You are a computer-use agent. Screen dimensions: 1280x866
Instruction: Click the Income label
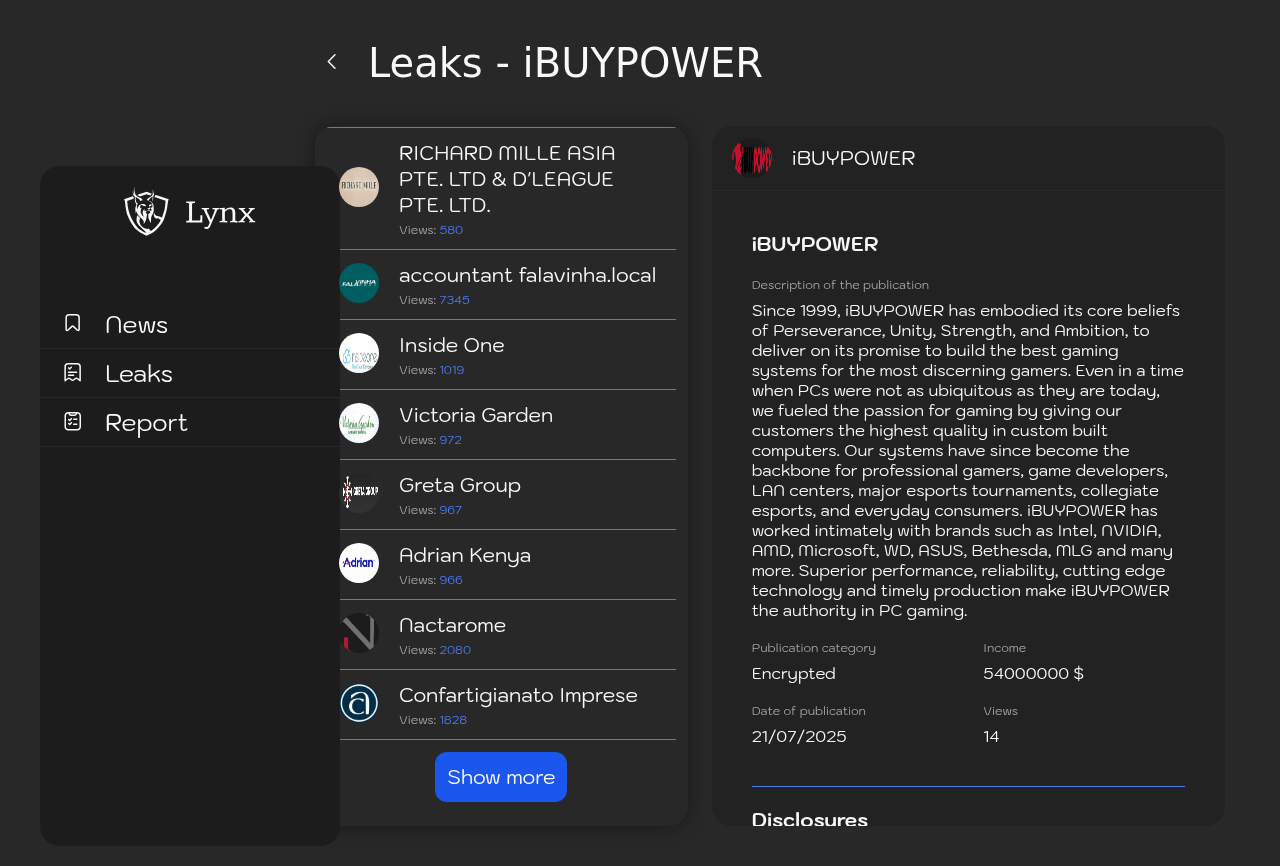pos(1004,648)
